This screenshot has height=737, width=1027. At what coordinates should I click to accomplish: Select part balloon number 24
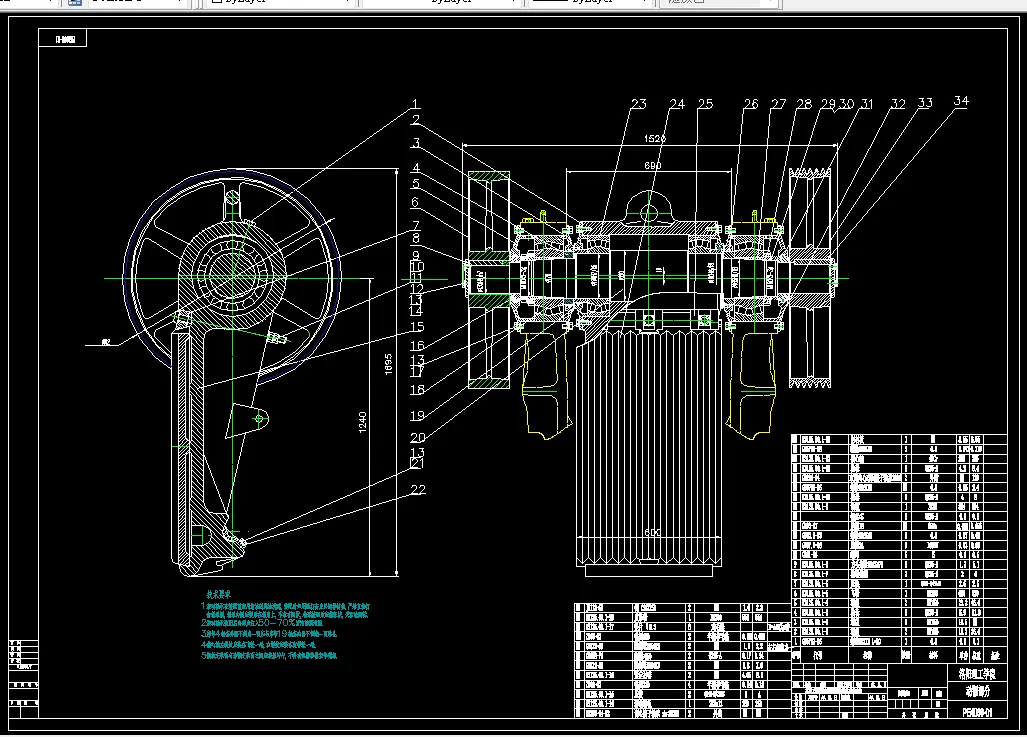pyautogui.click(x=677, y=104)
